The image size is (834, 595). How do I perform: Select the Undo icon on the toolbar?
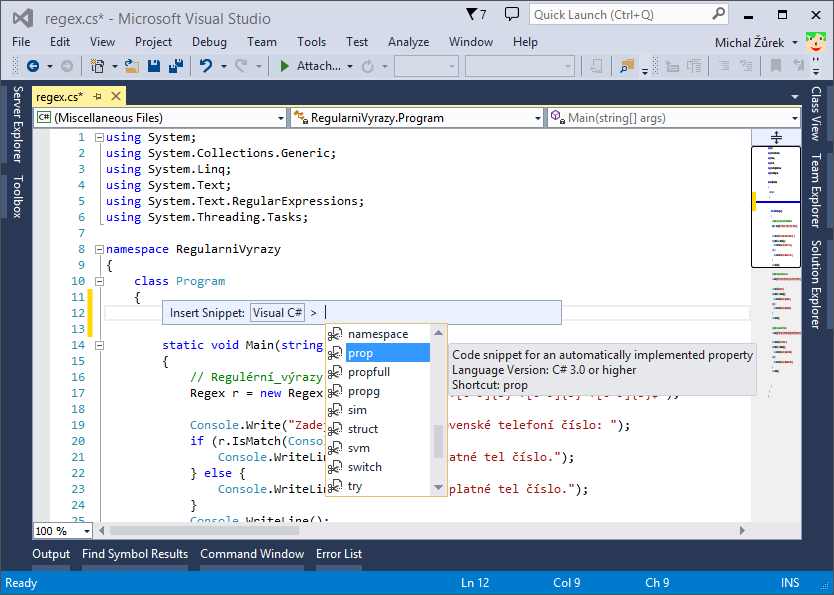coord(205,67)
